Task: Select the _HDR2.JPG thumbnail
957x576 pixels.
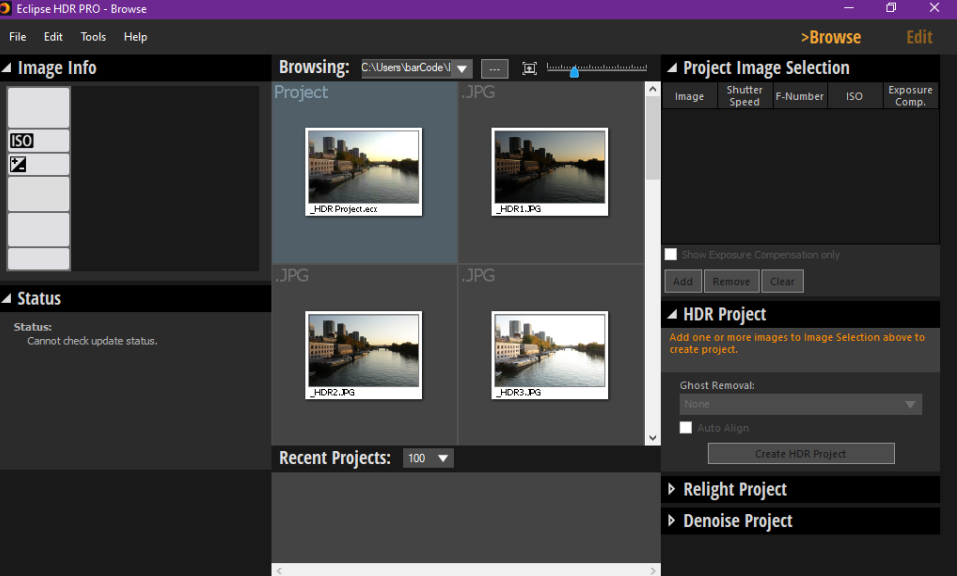Action: (364, 355)
